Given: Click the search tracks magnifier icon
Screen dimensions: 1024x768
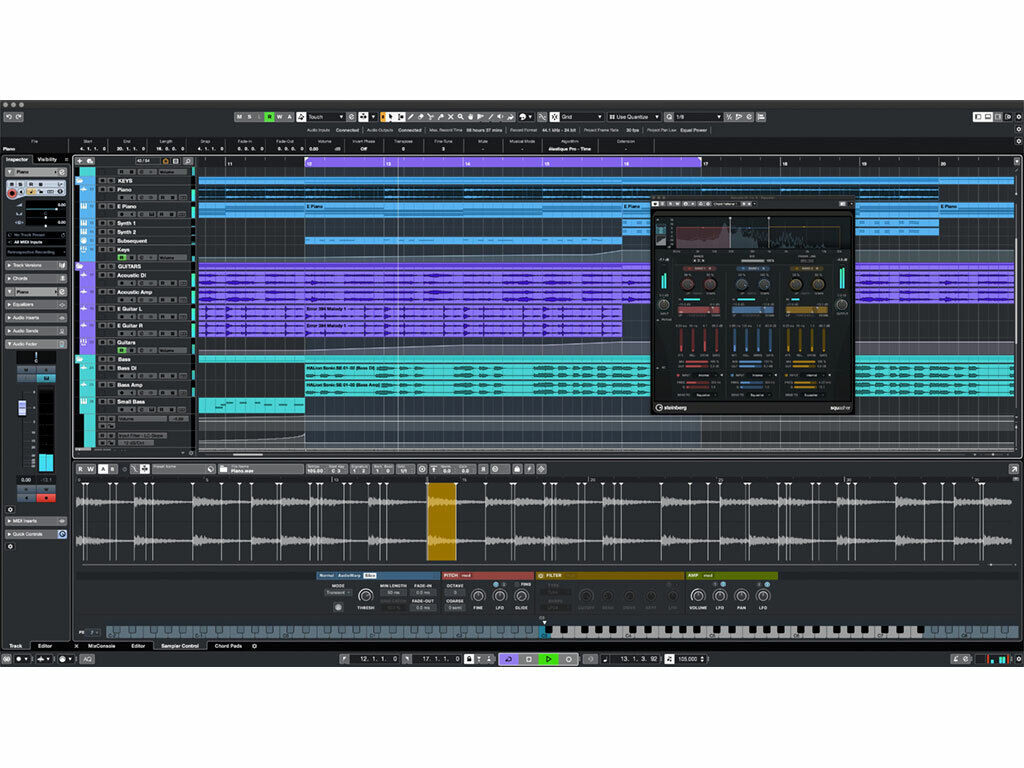Looking at the screenshot, I should coord(188,160).
